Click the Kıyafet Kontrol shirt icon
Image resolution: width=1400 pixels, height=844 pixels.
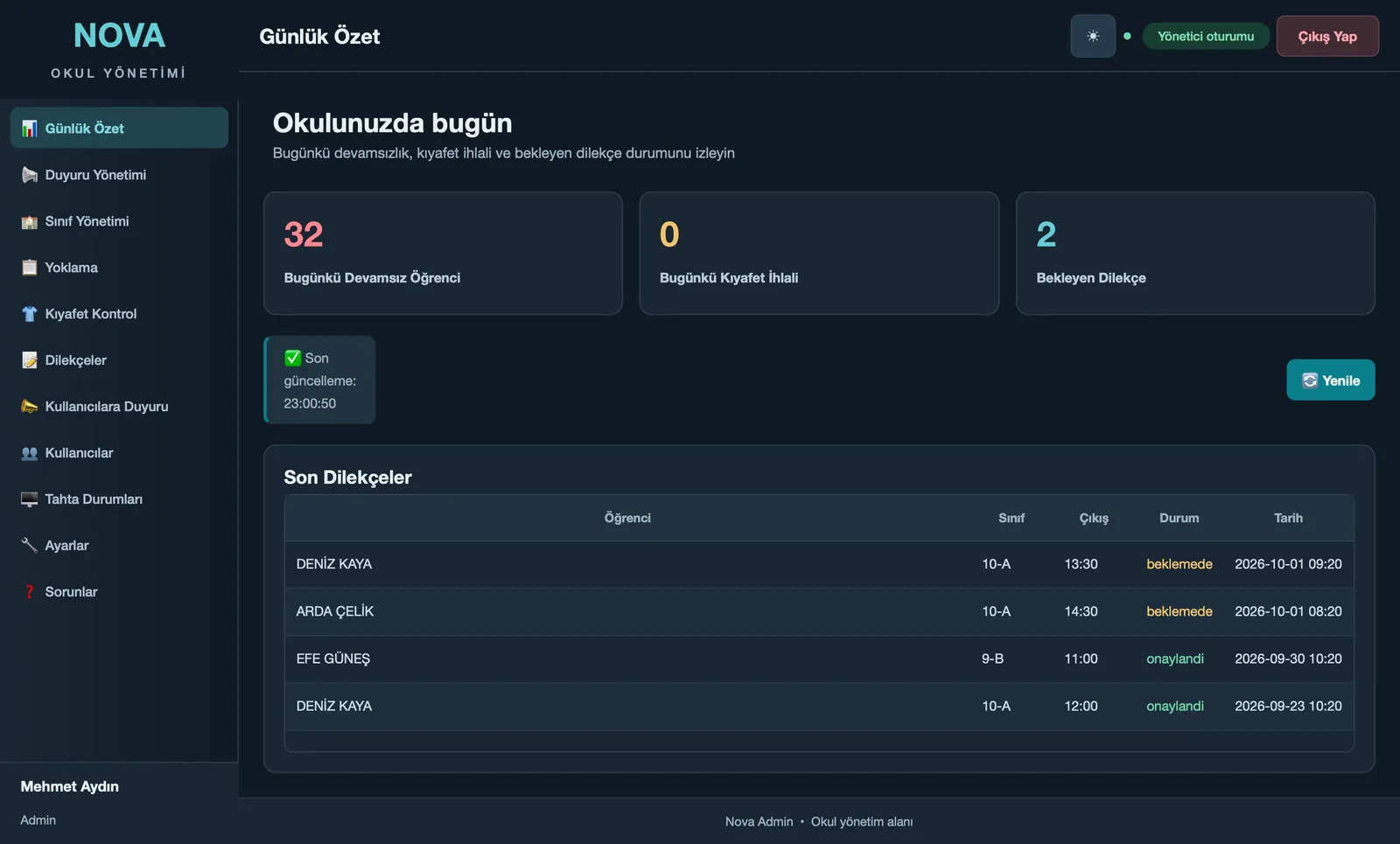click(x=29, y=314)
